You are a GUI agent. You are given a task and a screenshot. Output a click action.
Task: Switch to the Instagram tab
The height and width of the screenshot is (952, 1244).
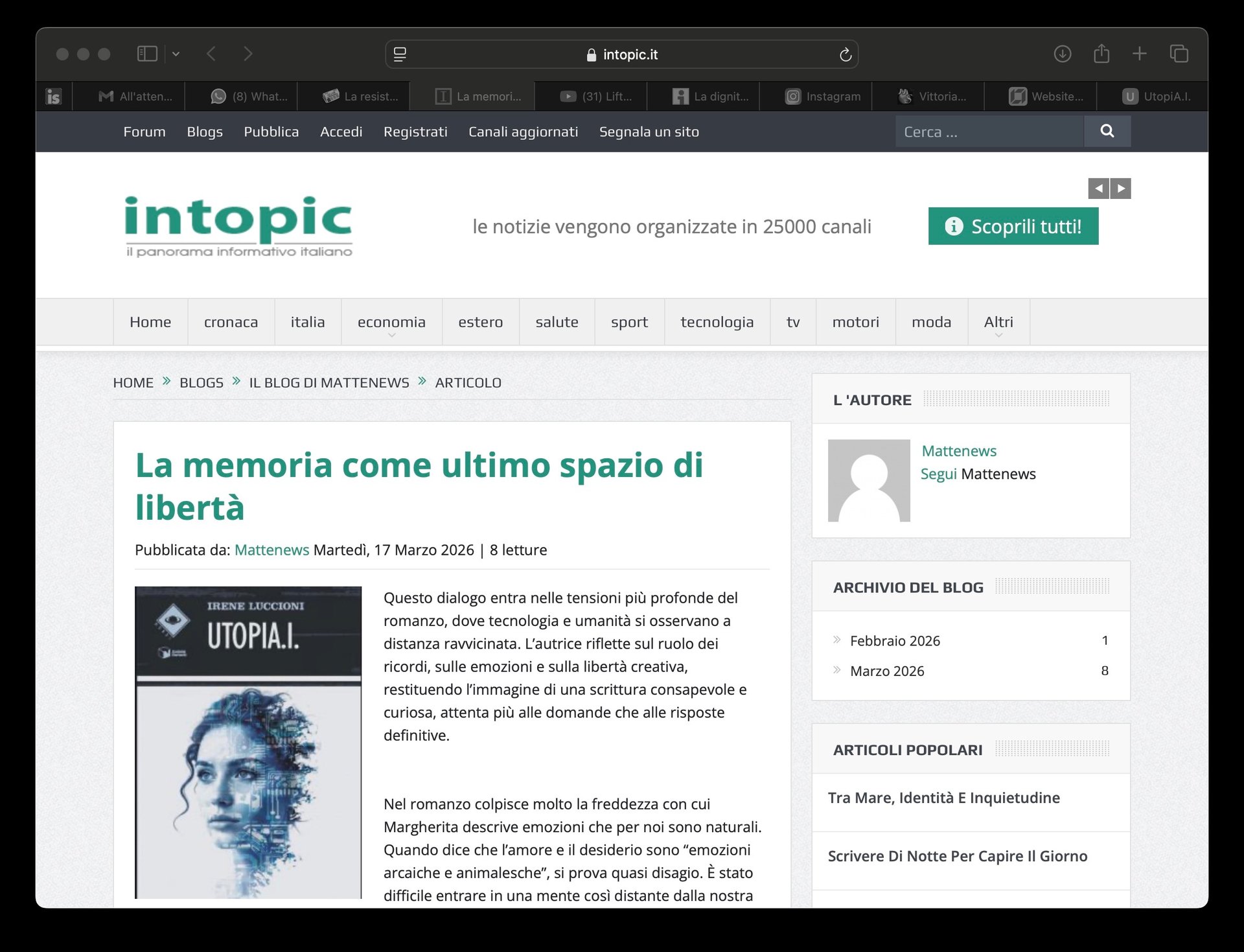pyautogui.click(x=823, y=97)
